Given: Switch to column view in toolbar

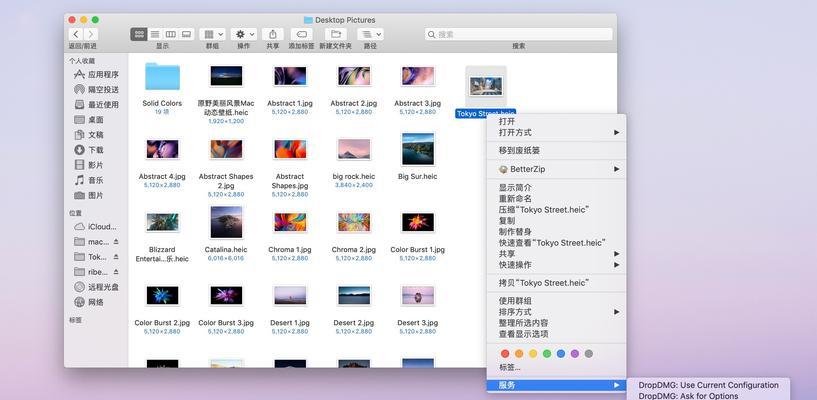Looking at the screenshot, I should coord(170,34).
